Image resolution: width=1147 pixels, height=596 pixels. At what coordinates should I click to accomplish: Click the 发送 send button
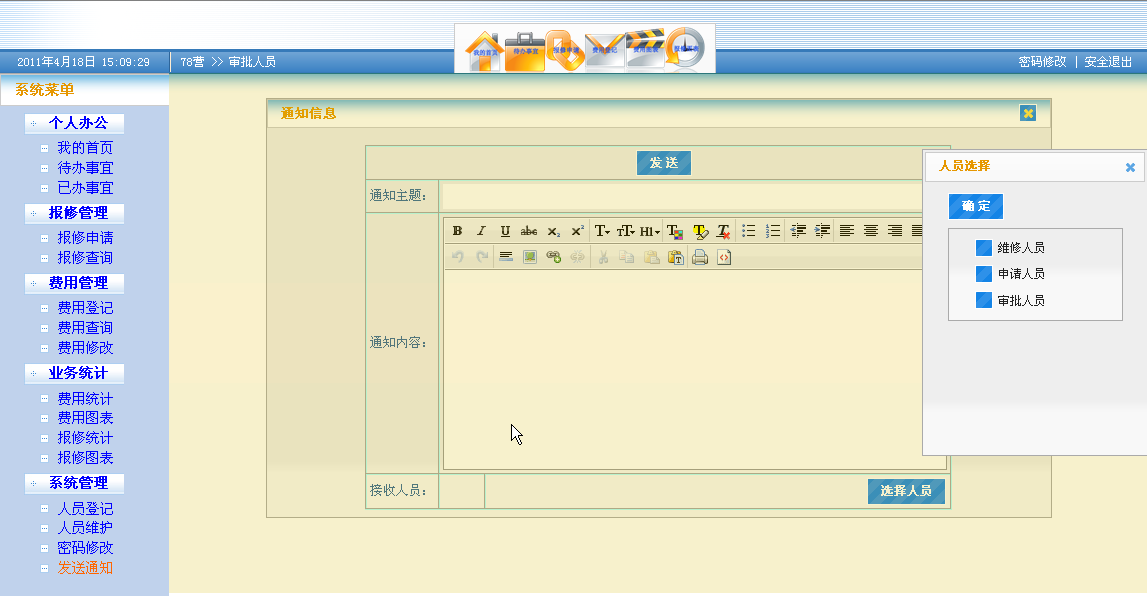663,163
